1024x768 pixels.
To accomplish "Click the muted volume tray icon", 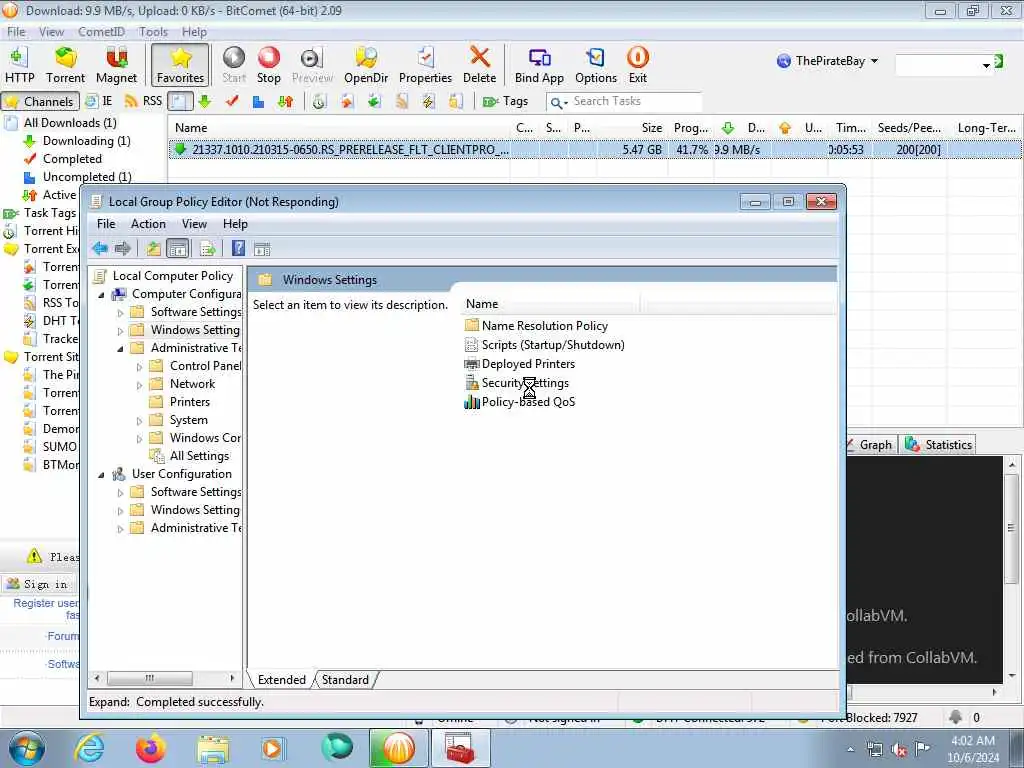I will 899,749.
